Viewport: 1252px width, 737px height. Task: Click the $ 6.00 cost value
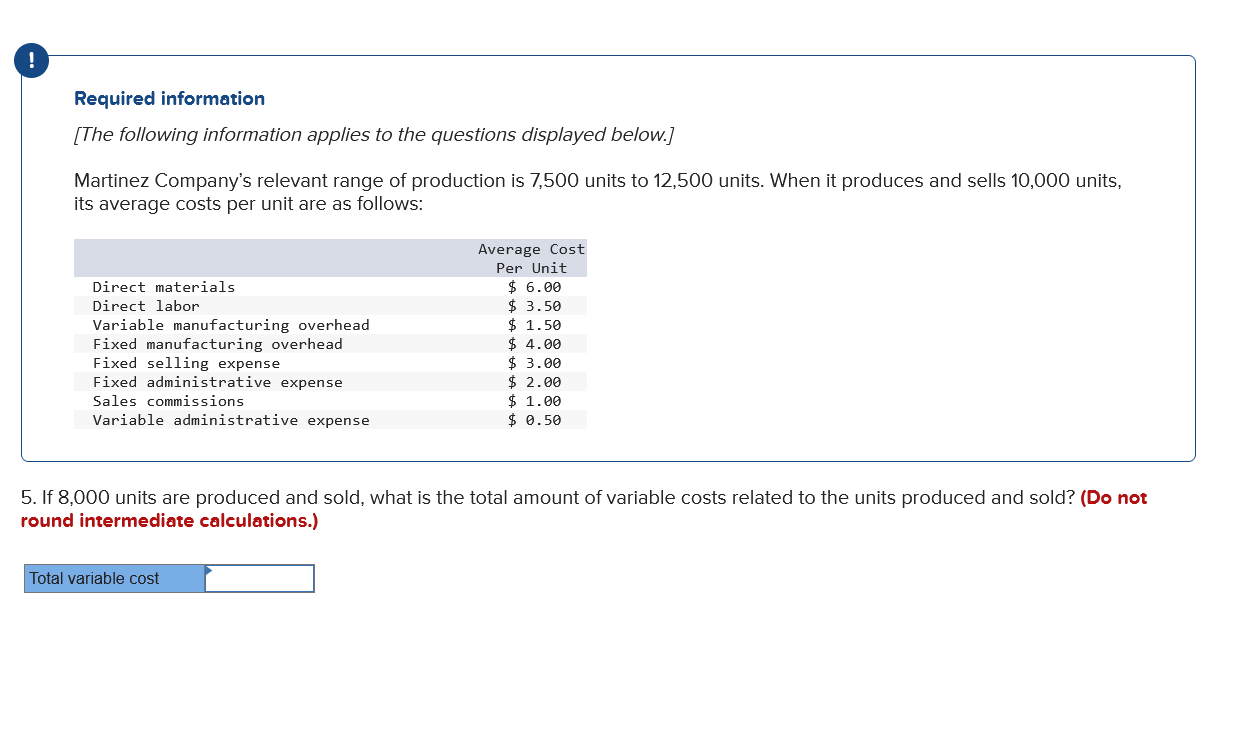[x=535, y=287]
